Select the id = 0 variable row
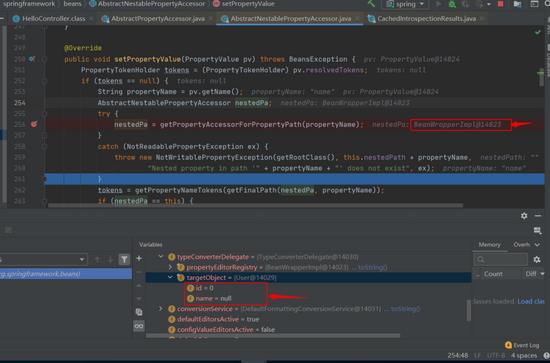The image size is (550, 363). [308, 288]
